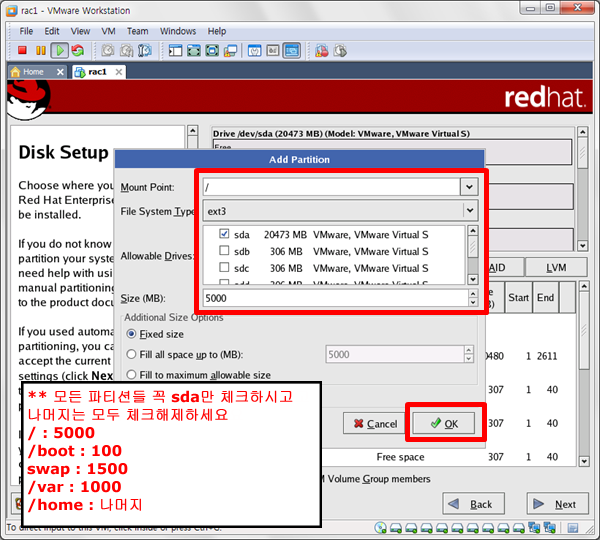Check the sda drive checkbox
This screenshot has width=600, height=540.
click(x=224, y=233)
